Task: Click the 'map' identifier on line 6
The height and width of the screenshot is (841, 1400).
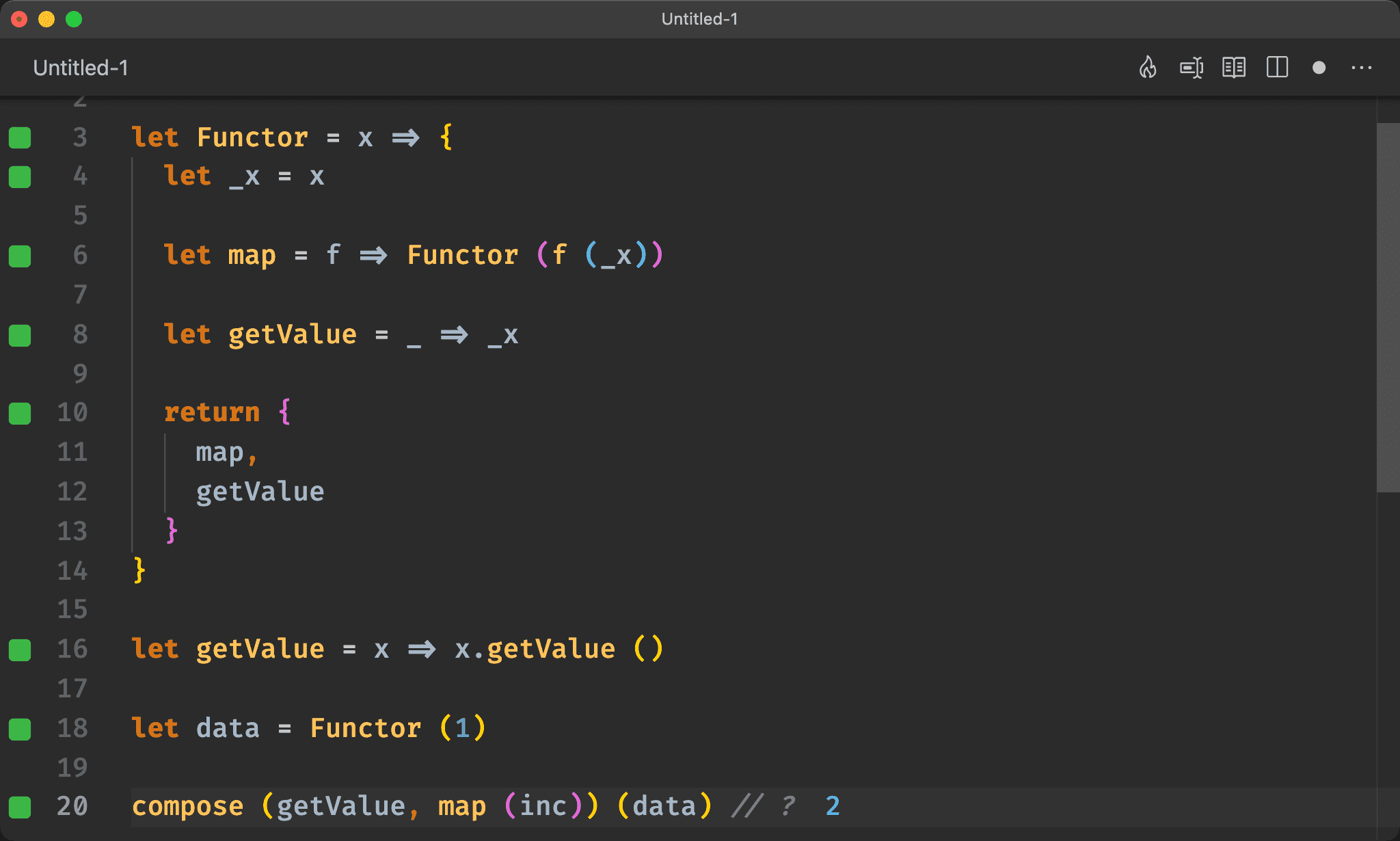Action: pyautogui.click(x=252, y=256)
